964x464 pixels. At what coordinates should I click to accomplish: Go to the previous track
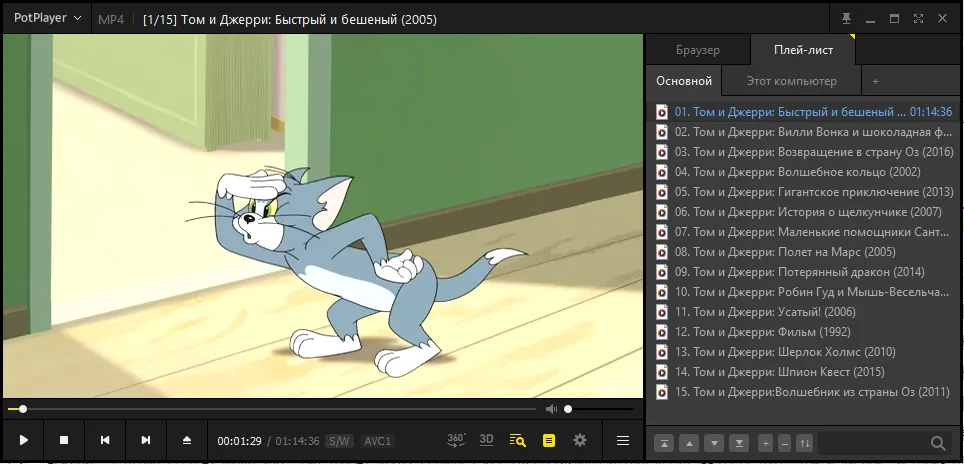pos(105,440)
